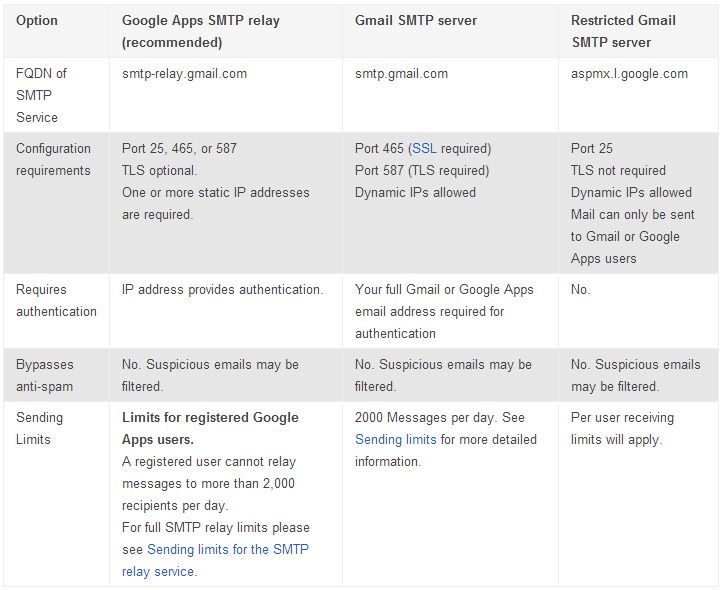
Task: Click the 'Configuration requirements' row label
Action: [53, 160]
